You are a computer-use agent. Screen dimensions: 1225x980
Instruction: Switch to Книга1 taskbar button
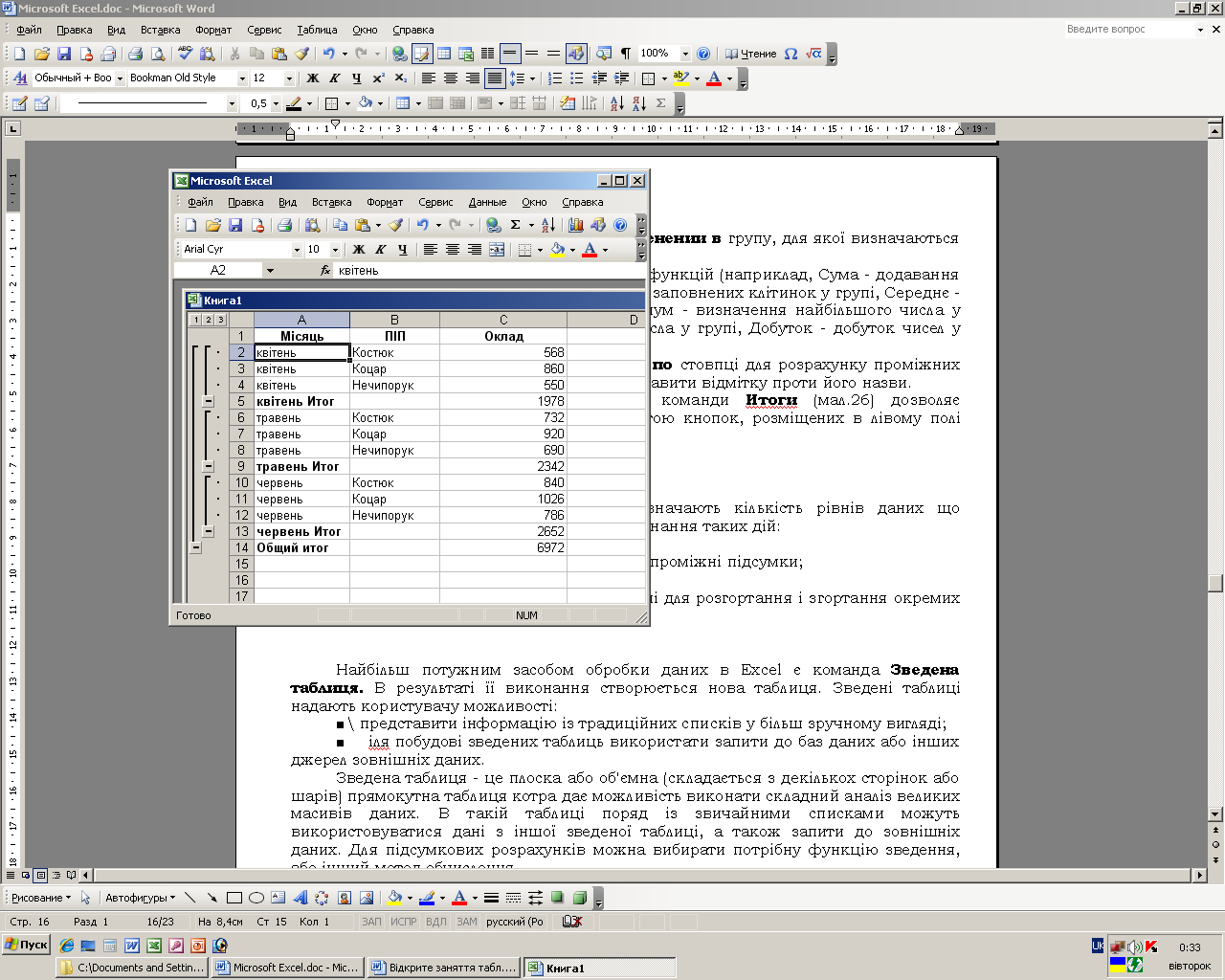pos(600,968)
